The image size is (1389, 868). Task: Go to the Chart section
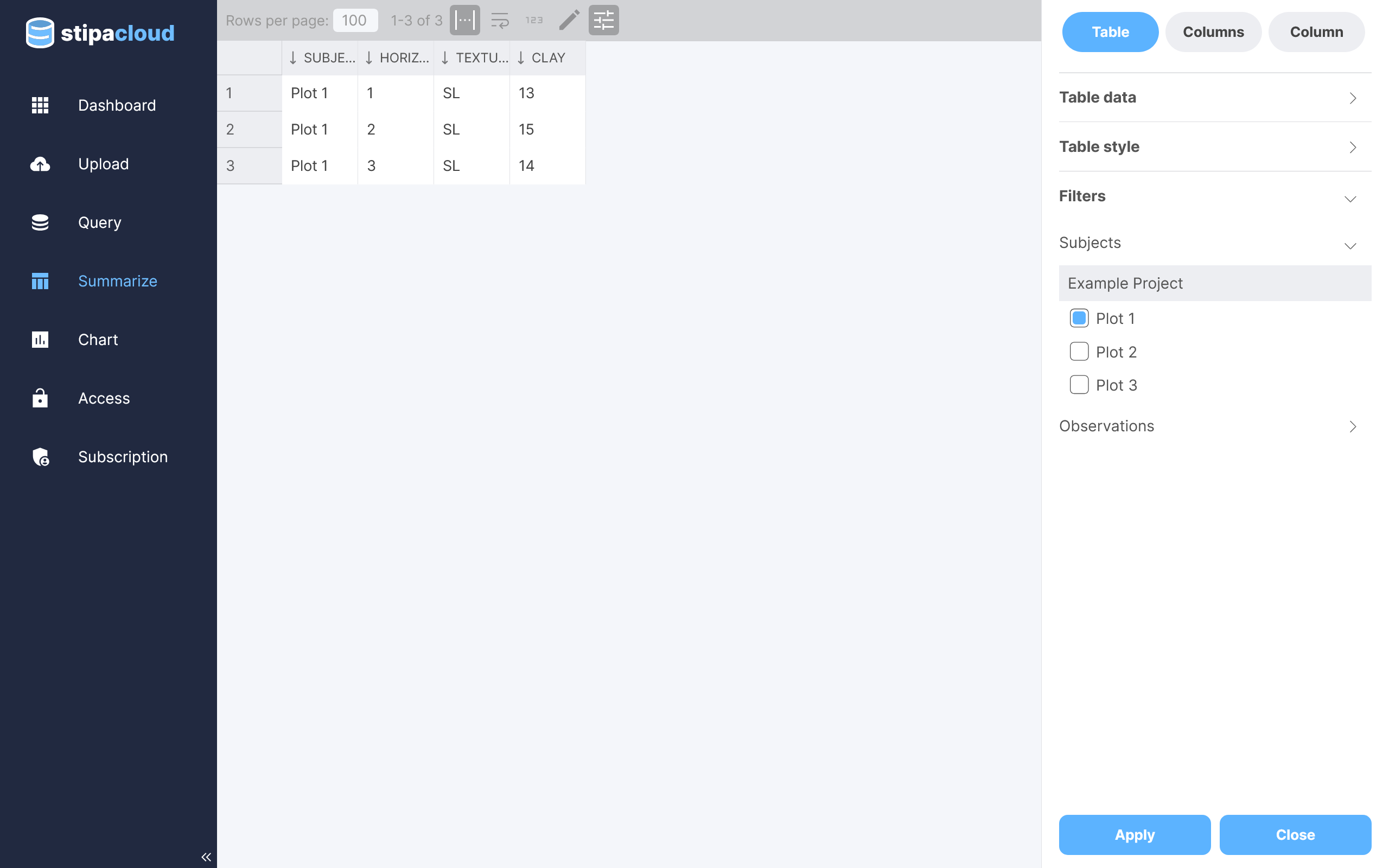tap(98, 340)
